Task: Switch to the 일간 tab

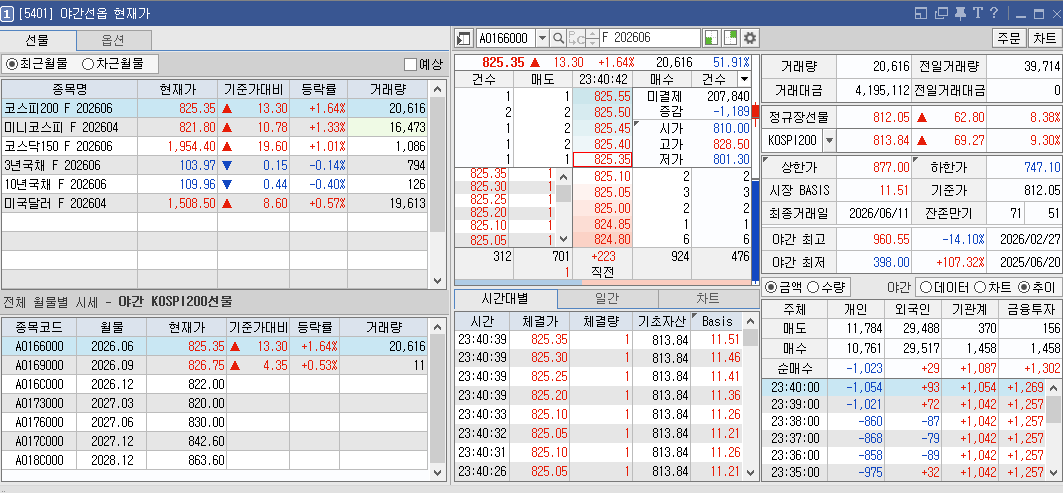Action: 607,299
